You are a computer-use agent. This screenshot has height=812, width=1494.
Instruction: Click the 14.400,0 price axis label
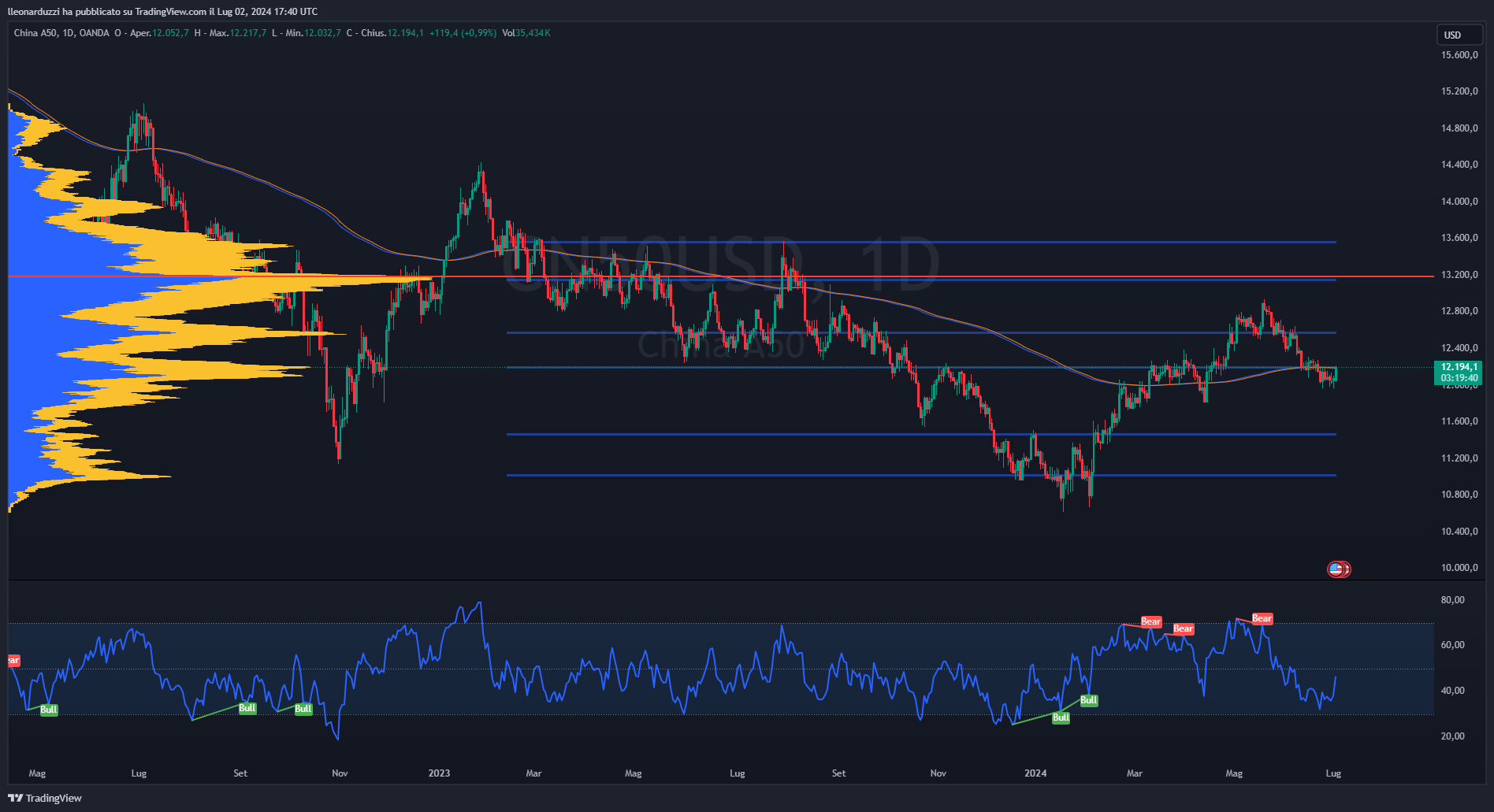point(1459,165)
